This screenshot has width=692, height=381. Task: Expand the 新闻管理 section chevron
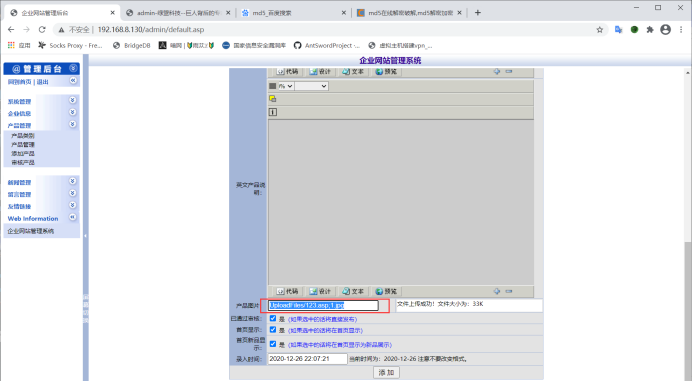(72, 181)
